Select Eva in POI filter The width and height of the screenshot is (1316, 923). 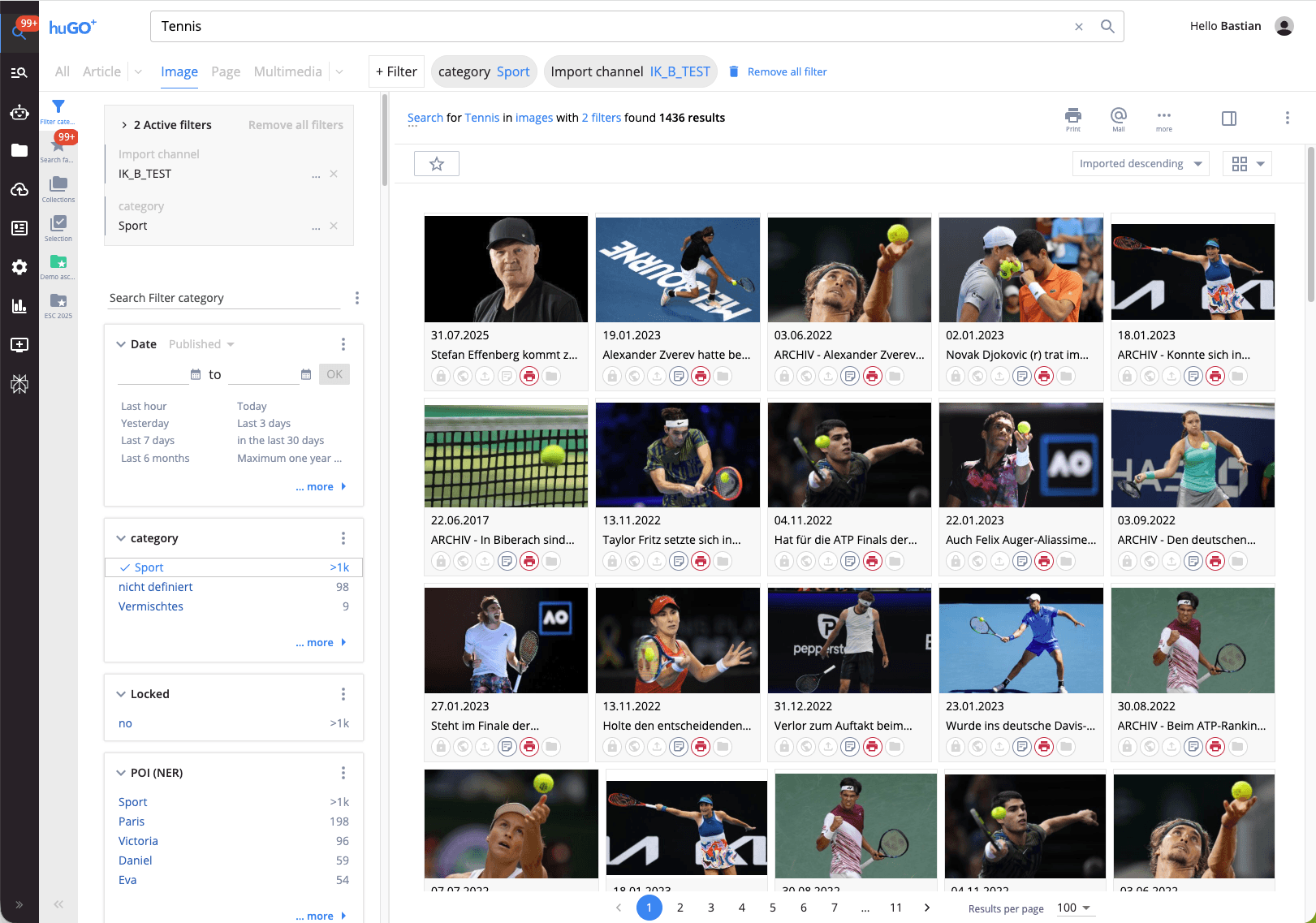click(x=127, y=880)
